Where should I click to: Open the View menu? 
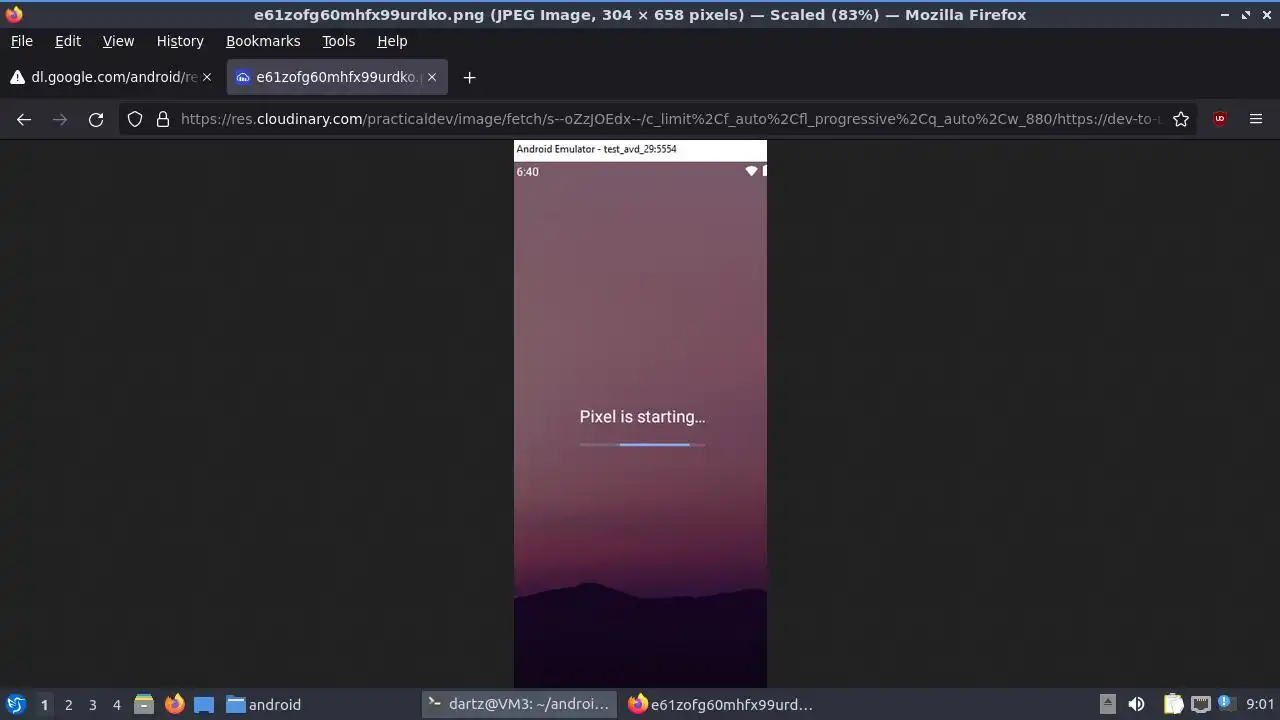(x=118, y=41)
